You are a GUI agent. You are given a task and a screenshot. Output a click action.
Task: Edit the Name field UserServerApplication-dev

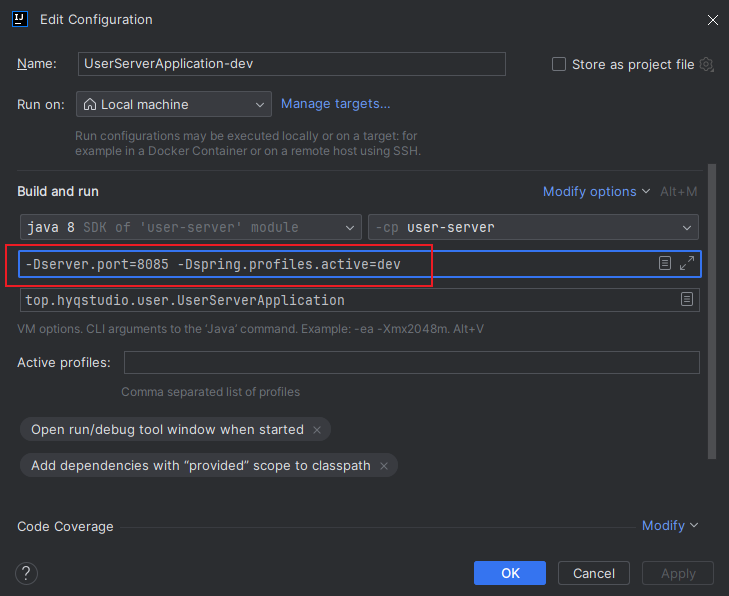point(292,64)
